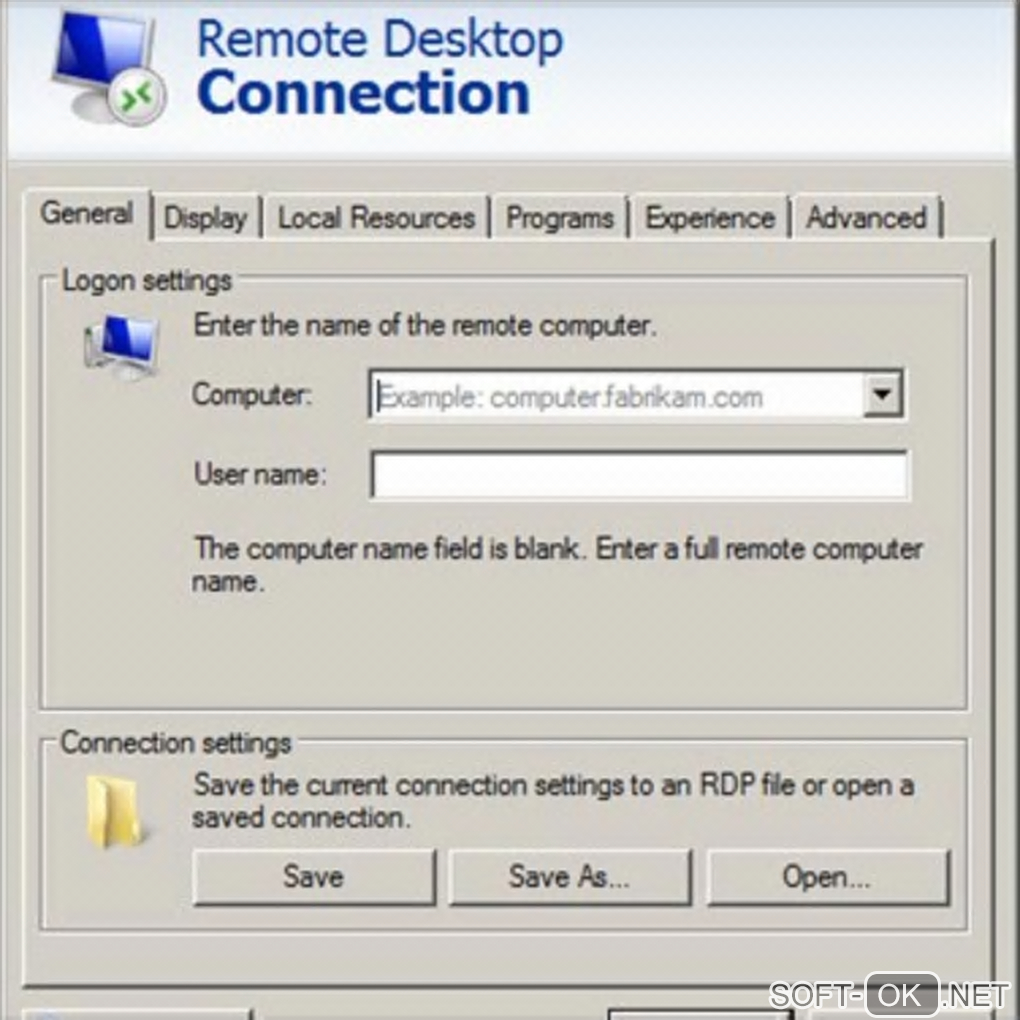Switch to the General tab

click(87, 213)
